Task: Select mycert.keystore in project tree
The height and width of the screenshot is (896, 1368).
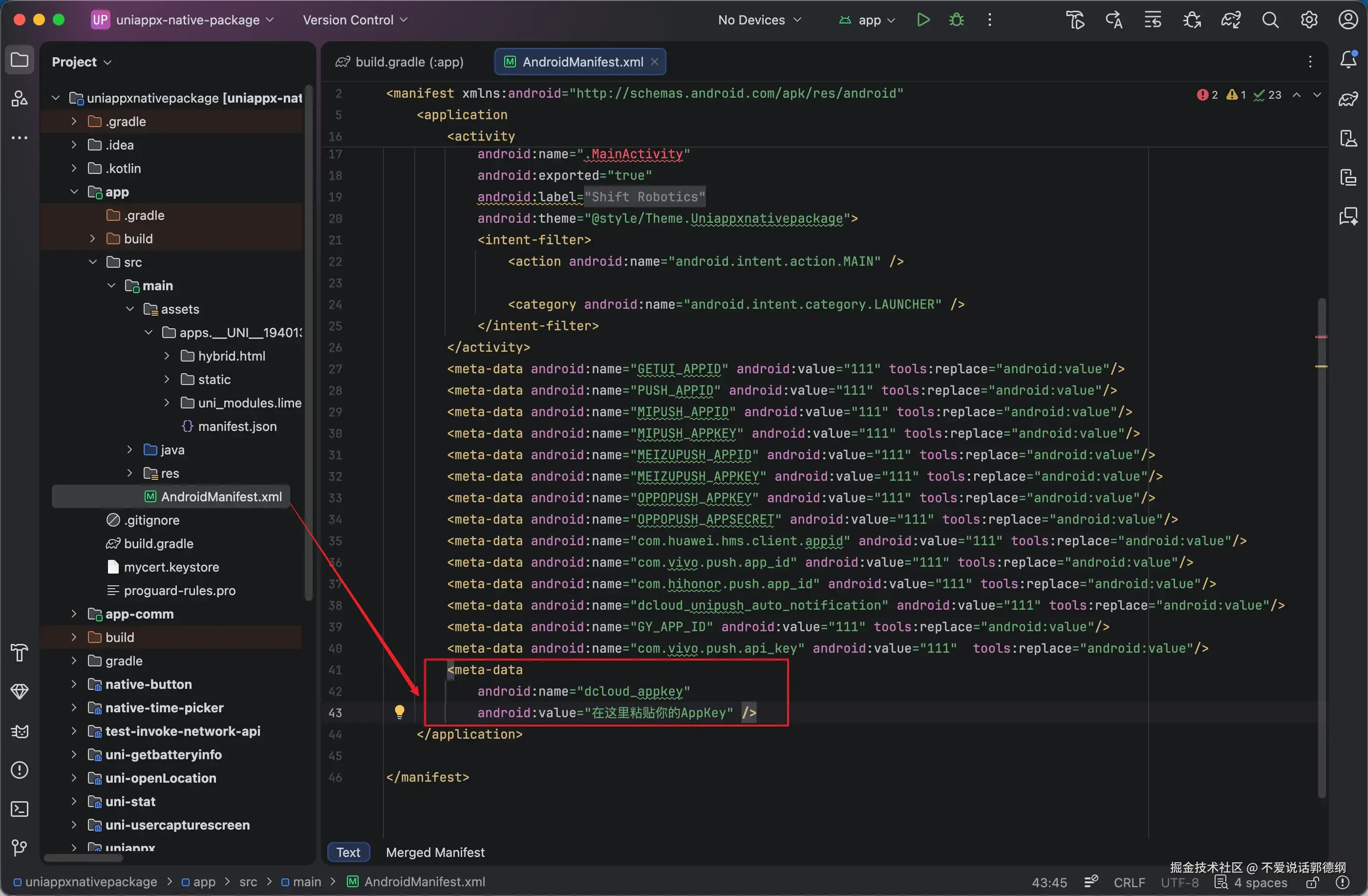Action: 171,567
